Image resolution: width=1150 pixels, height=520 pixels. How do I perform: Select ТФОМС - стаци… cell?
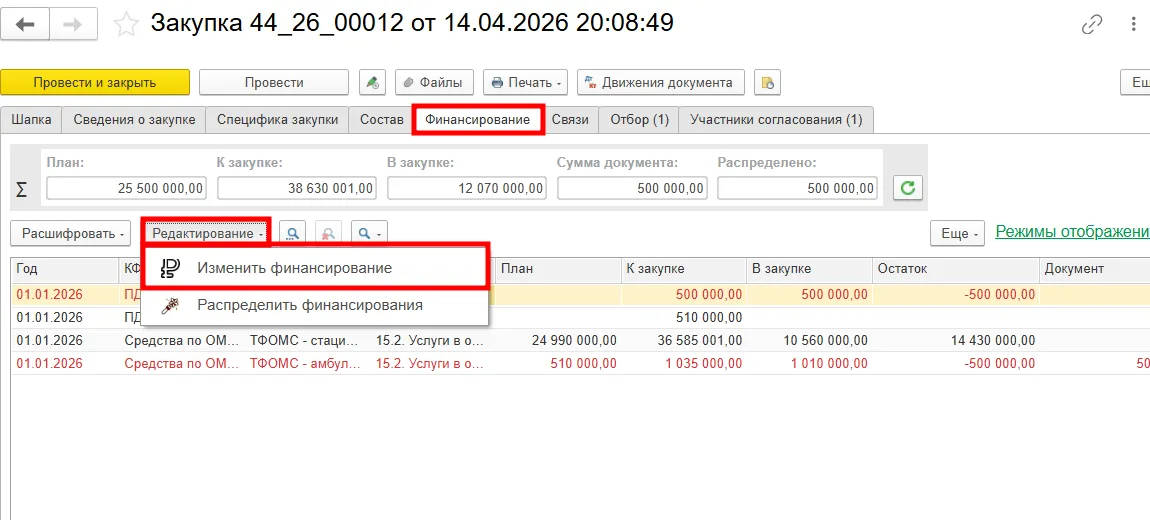[307, 340]
